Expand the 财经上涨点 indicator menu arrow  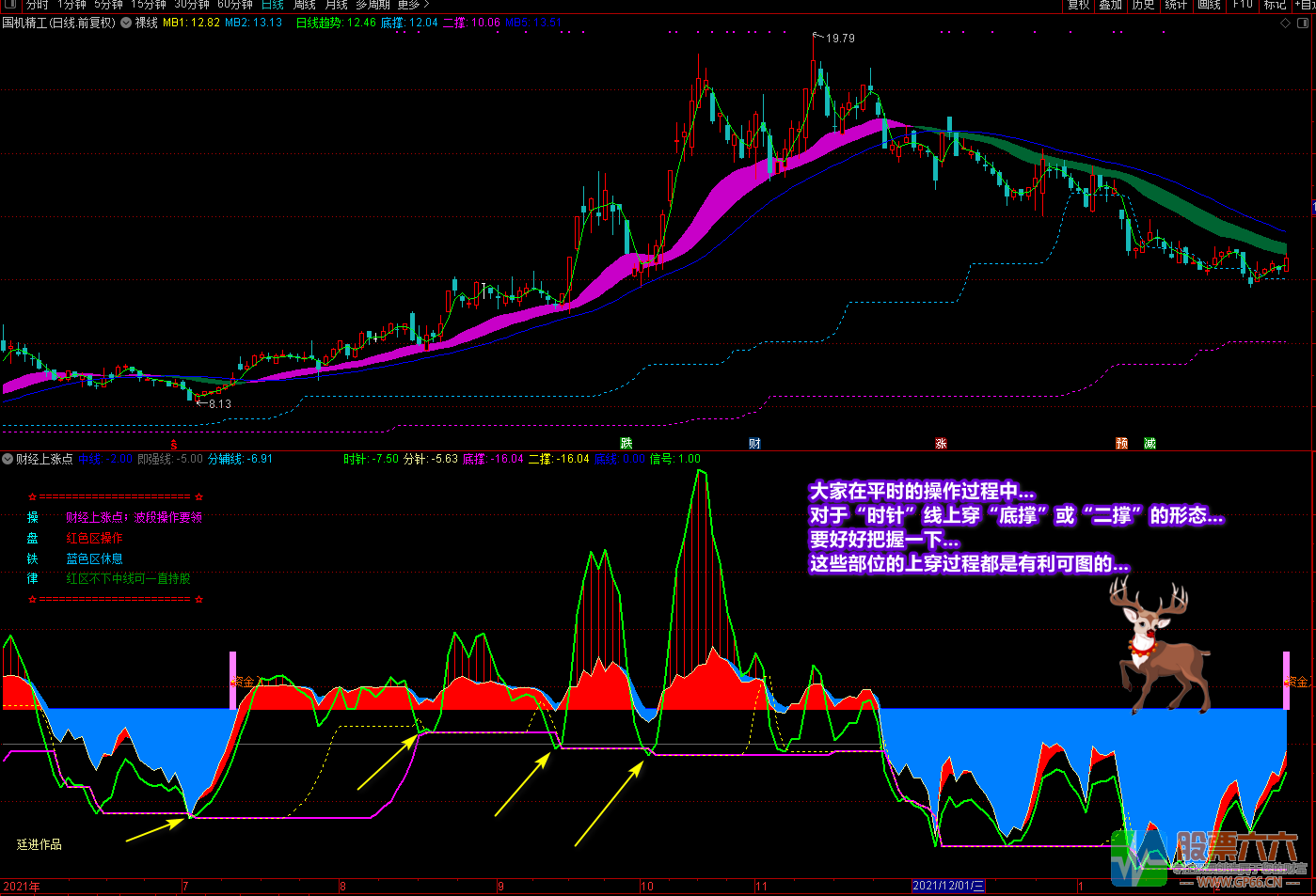pyautogui.click(x=8, y=459)
